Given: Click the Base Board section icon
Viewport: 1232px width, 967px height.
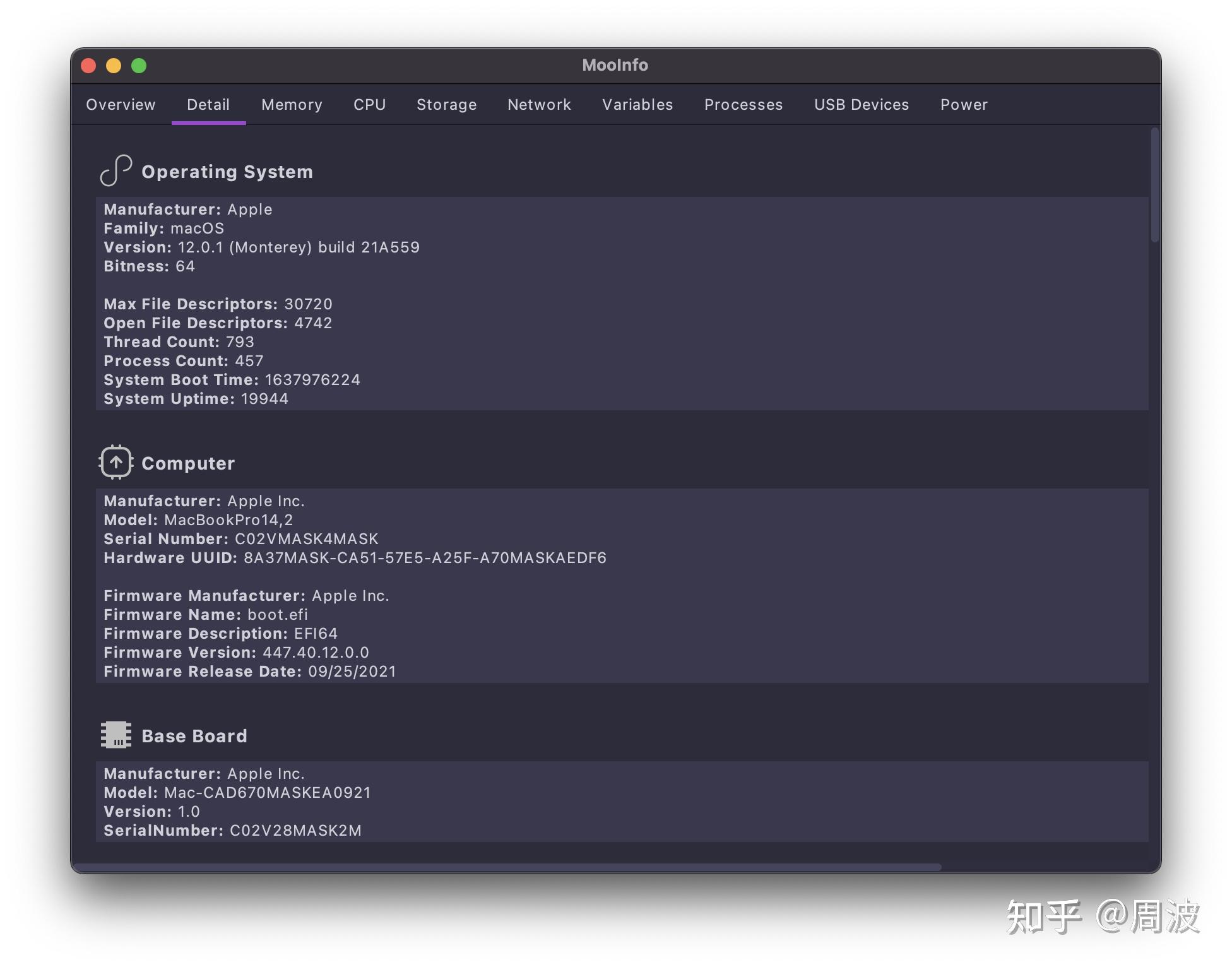Looking at the screenshot, I should click(x=115, y=735).
